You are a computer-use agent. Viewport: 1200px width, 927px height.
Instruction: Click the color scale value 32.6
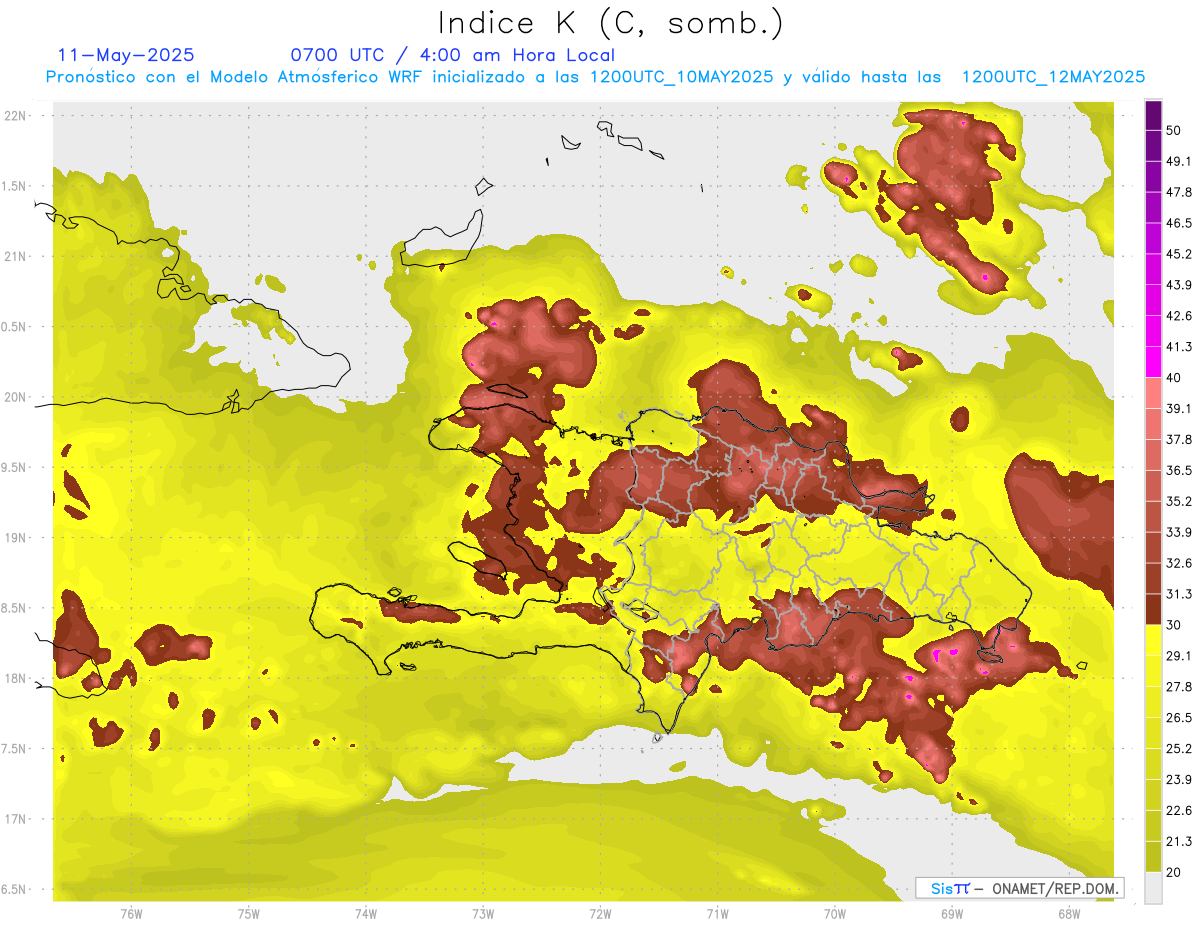click(x=1178, y=563)
